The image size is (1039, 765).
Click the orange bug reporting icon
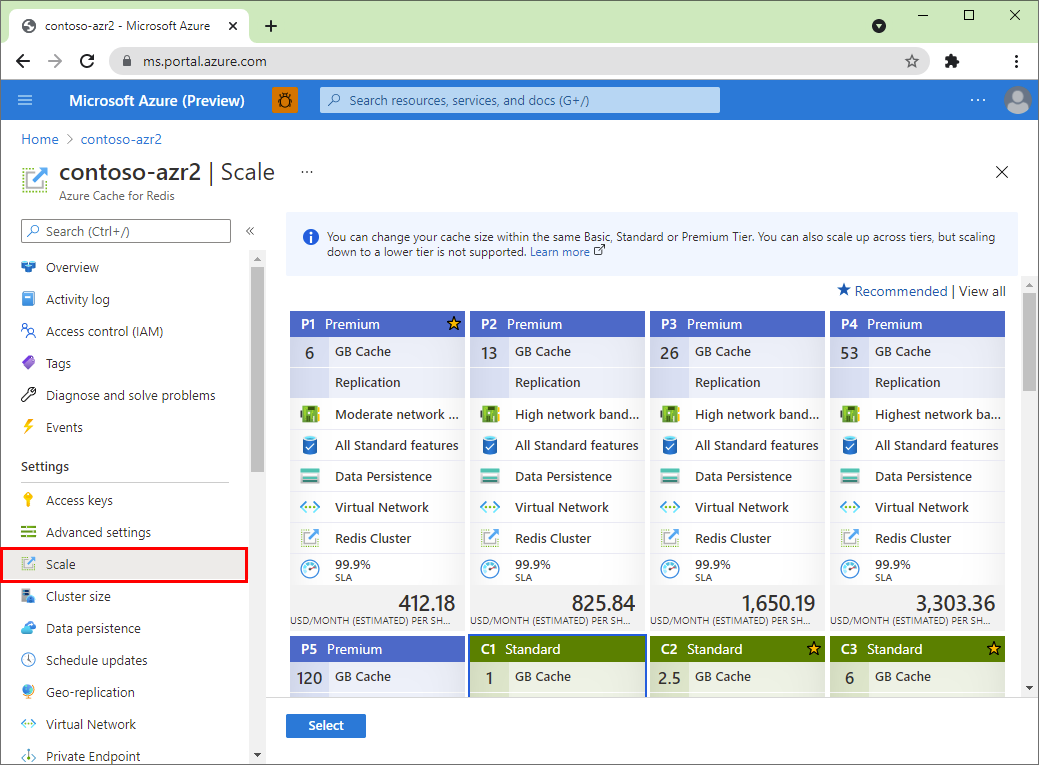pos(285,100)
